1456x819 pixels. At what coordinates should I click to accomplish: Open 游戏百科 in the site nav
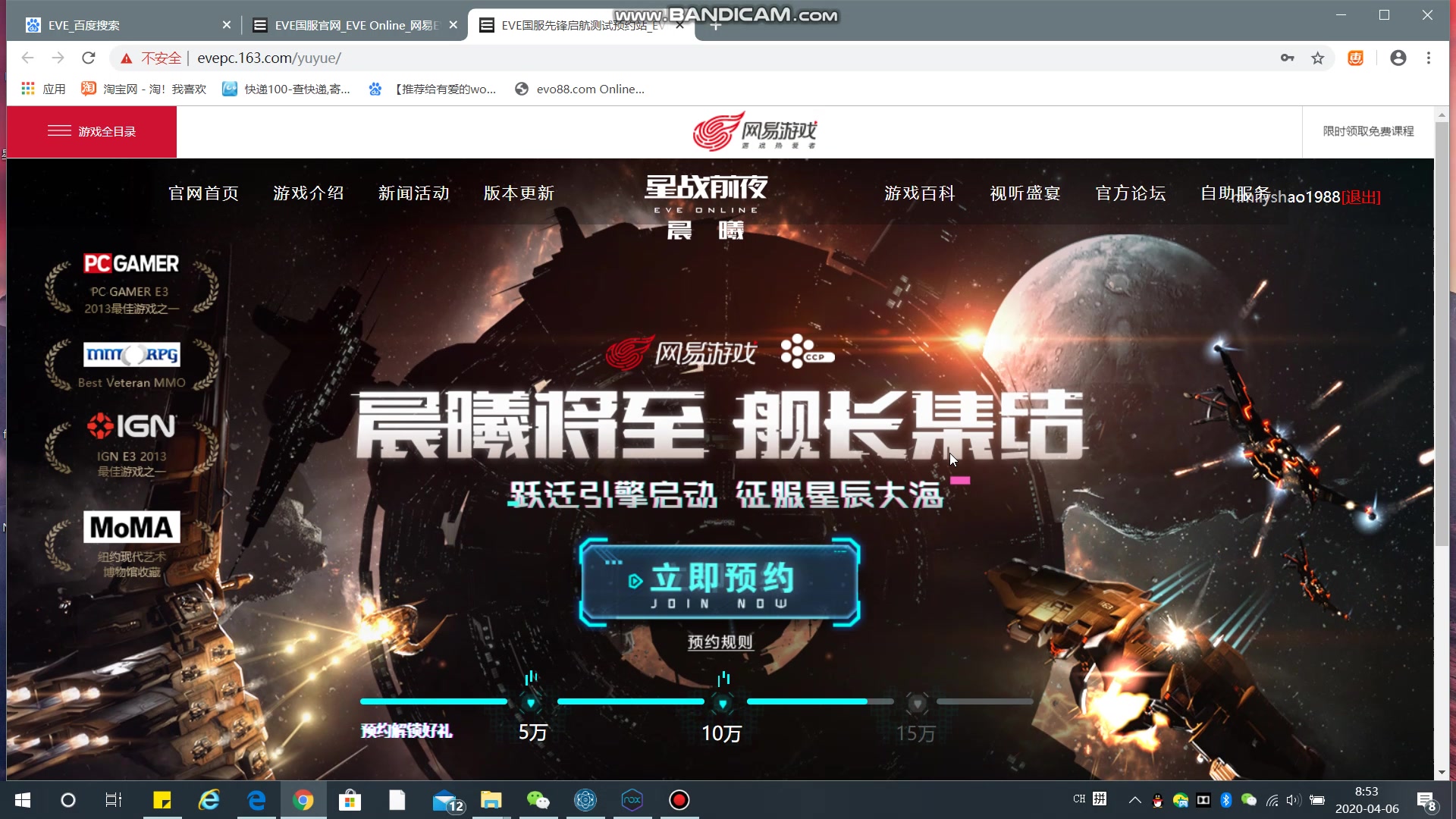[x=920, y=193]
